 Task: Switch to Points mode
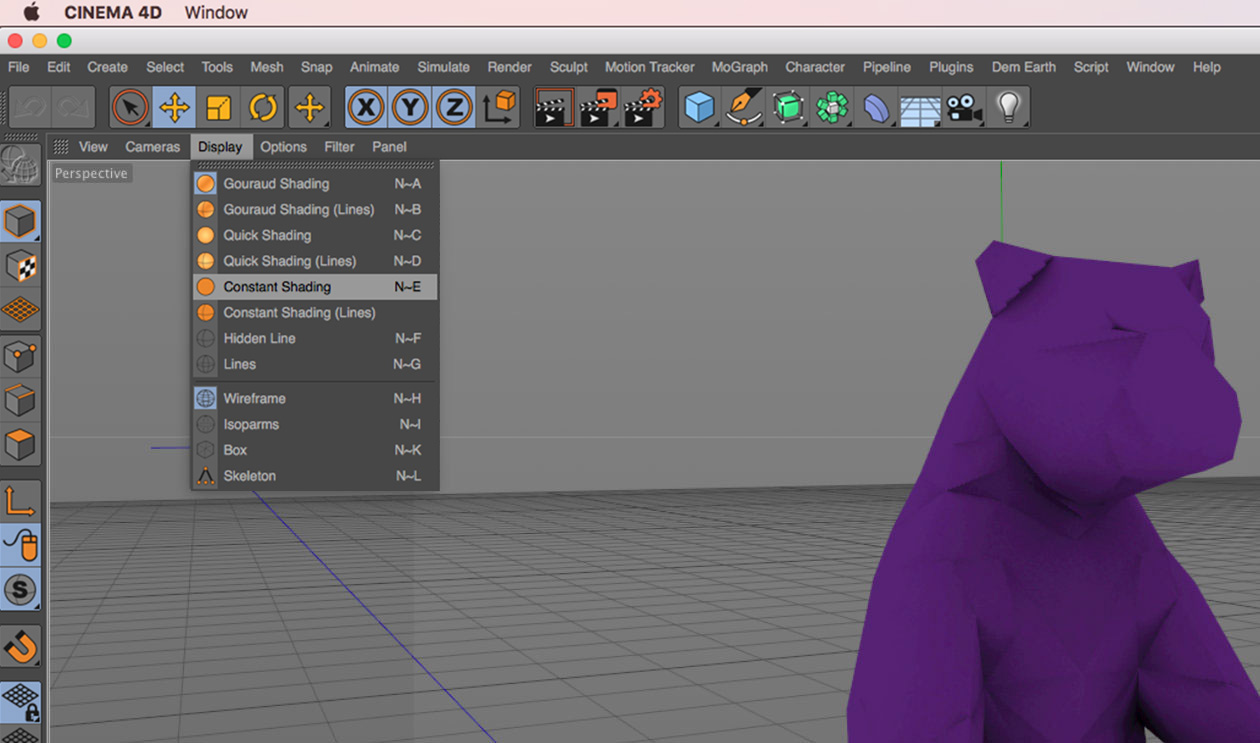click(20, 356)
